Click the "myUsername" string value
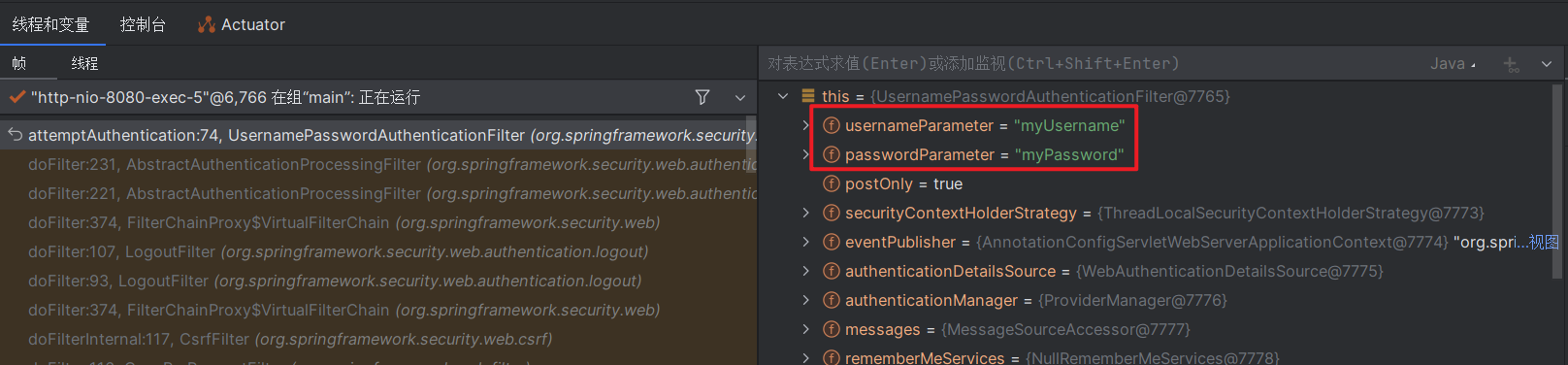1568x365 pixels. 1069,125
